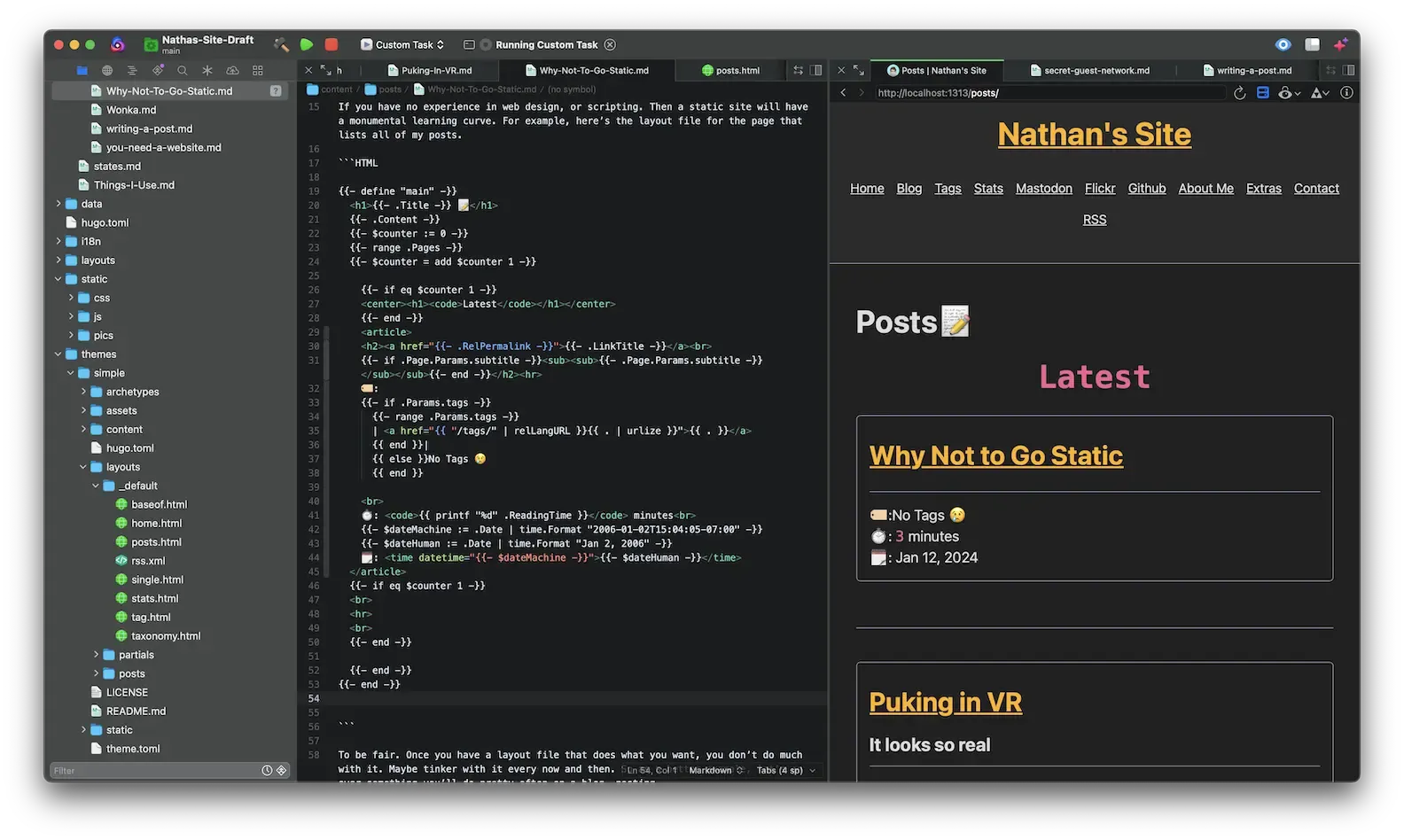
Task: Open the all-sidebars grid icon
Action: tap(258, 70)
